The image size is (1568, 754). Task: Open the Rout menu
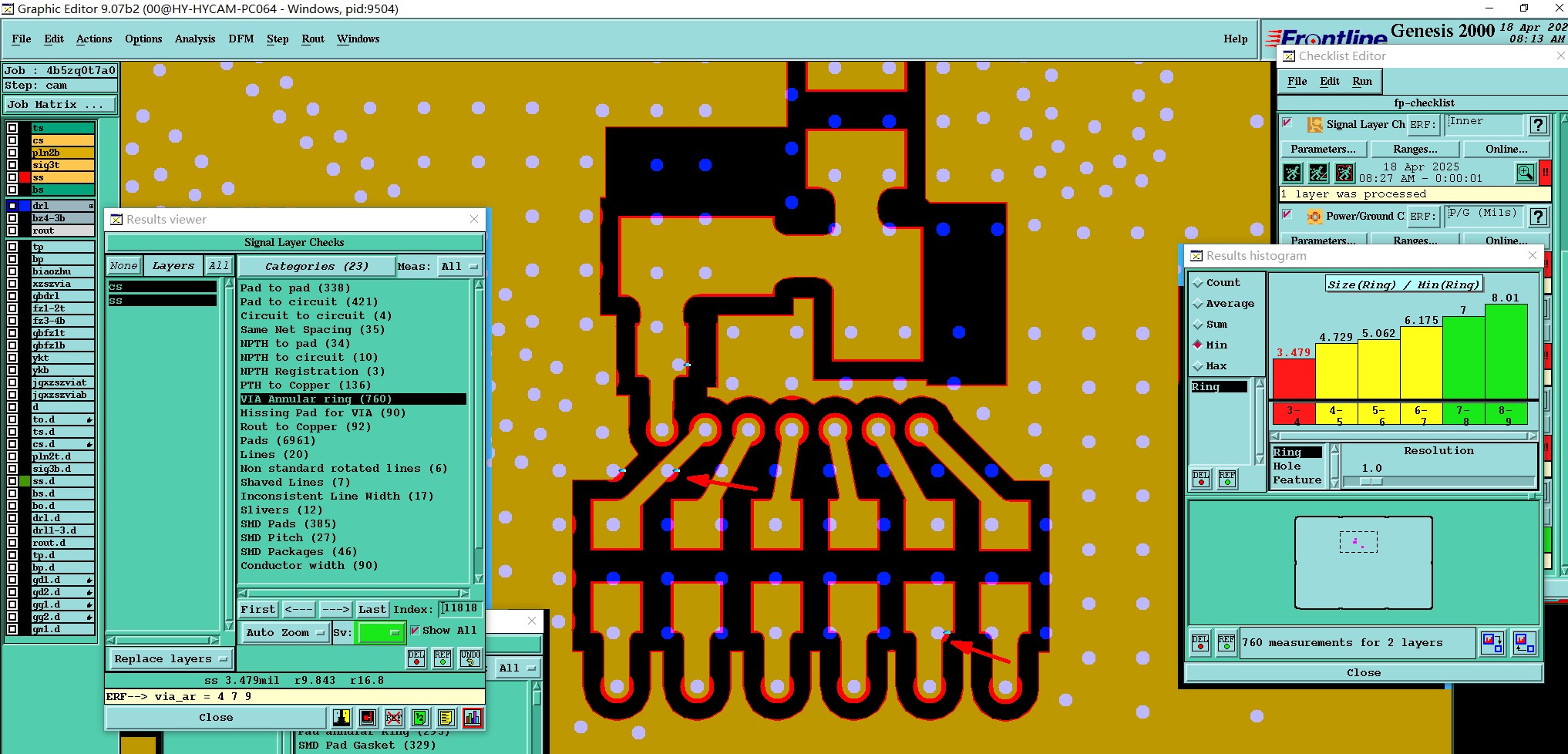click(313, 39)
